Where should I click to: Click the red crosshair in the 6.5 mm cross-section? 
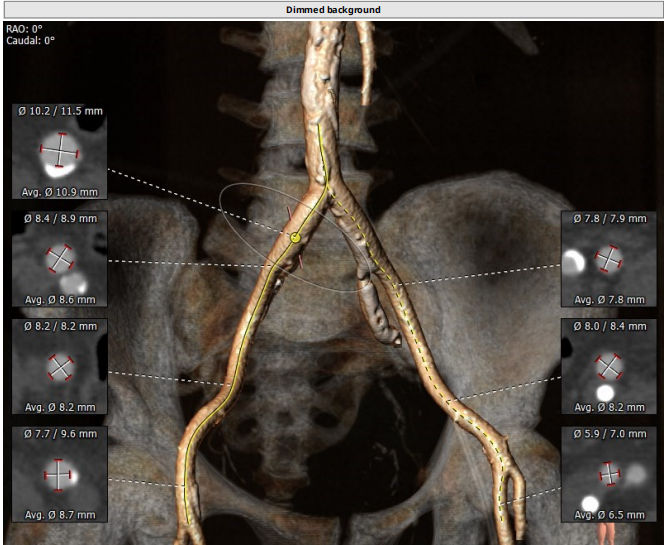coord(608,473)
